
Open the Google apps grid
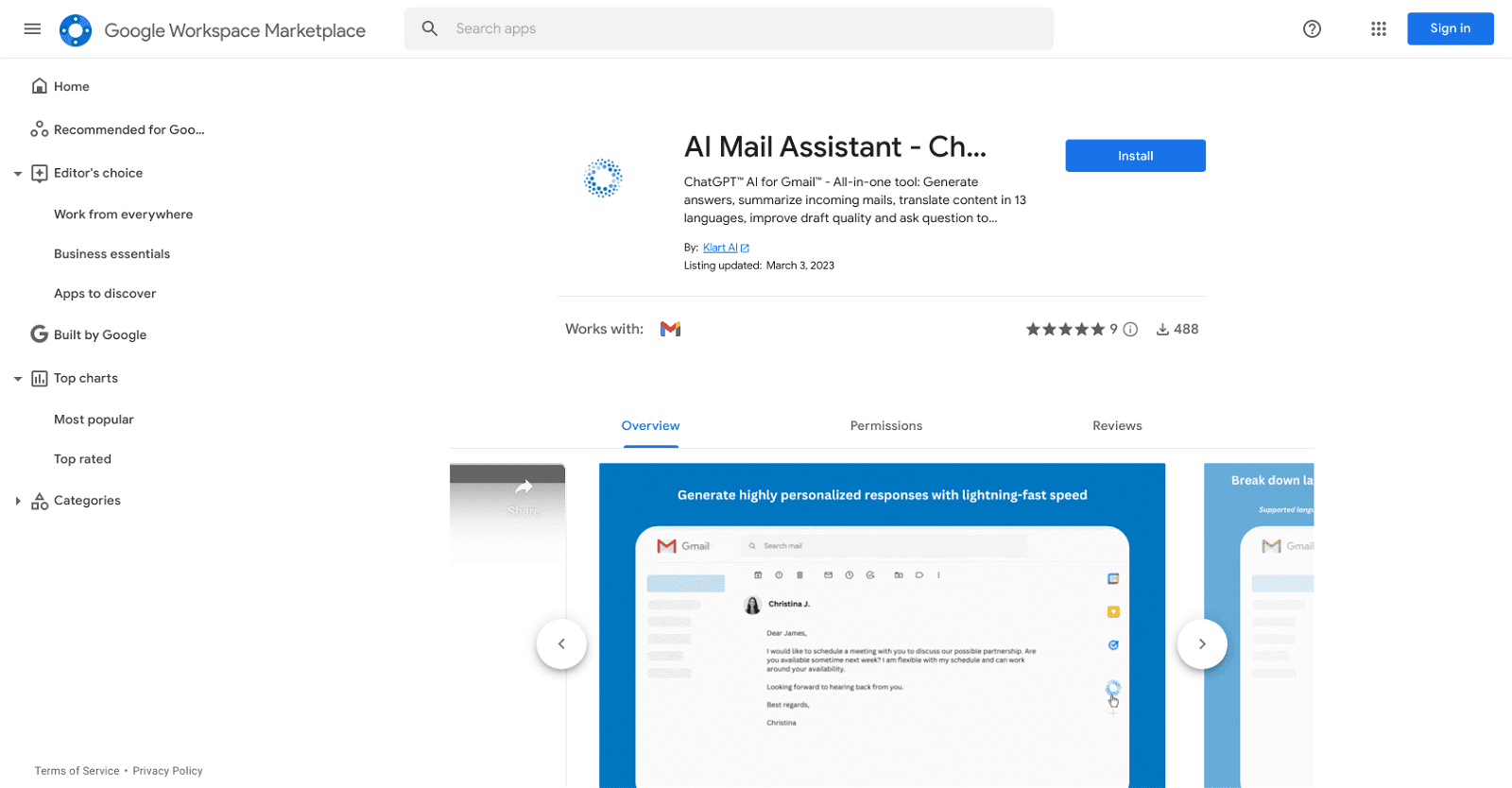[1379, 28]
